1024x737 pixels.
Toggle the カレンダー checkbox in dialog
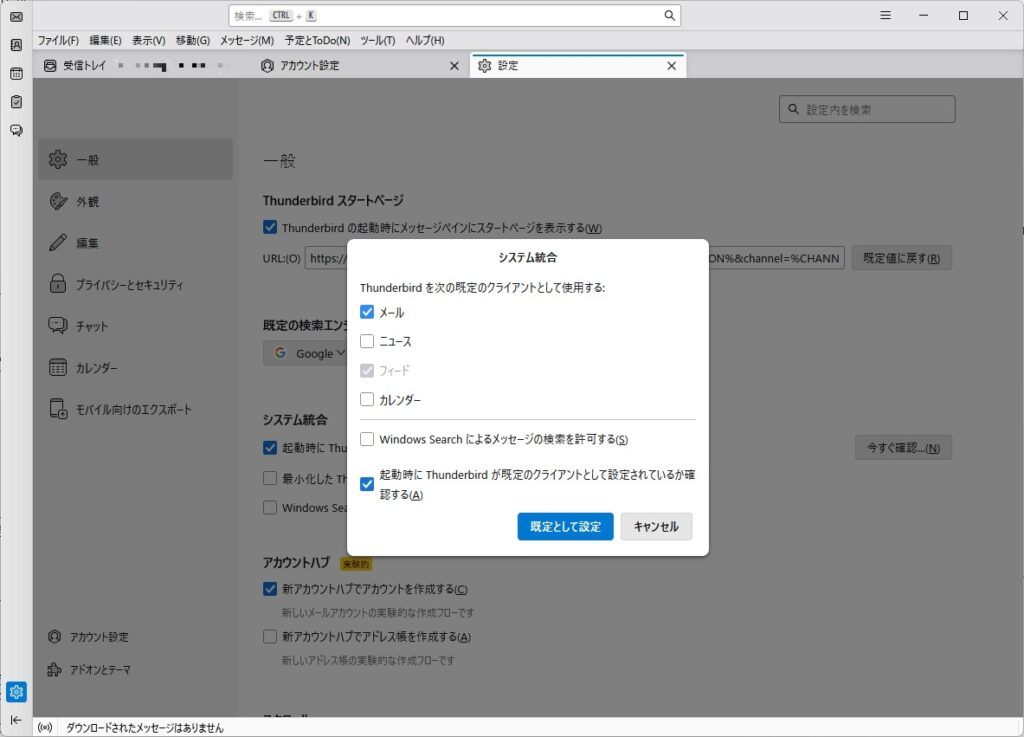(367, 399)
